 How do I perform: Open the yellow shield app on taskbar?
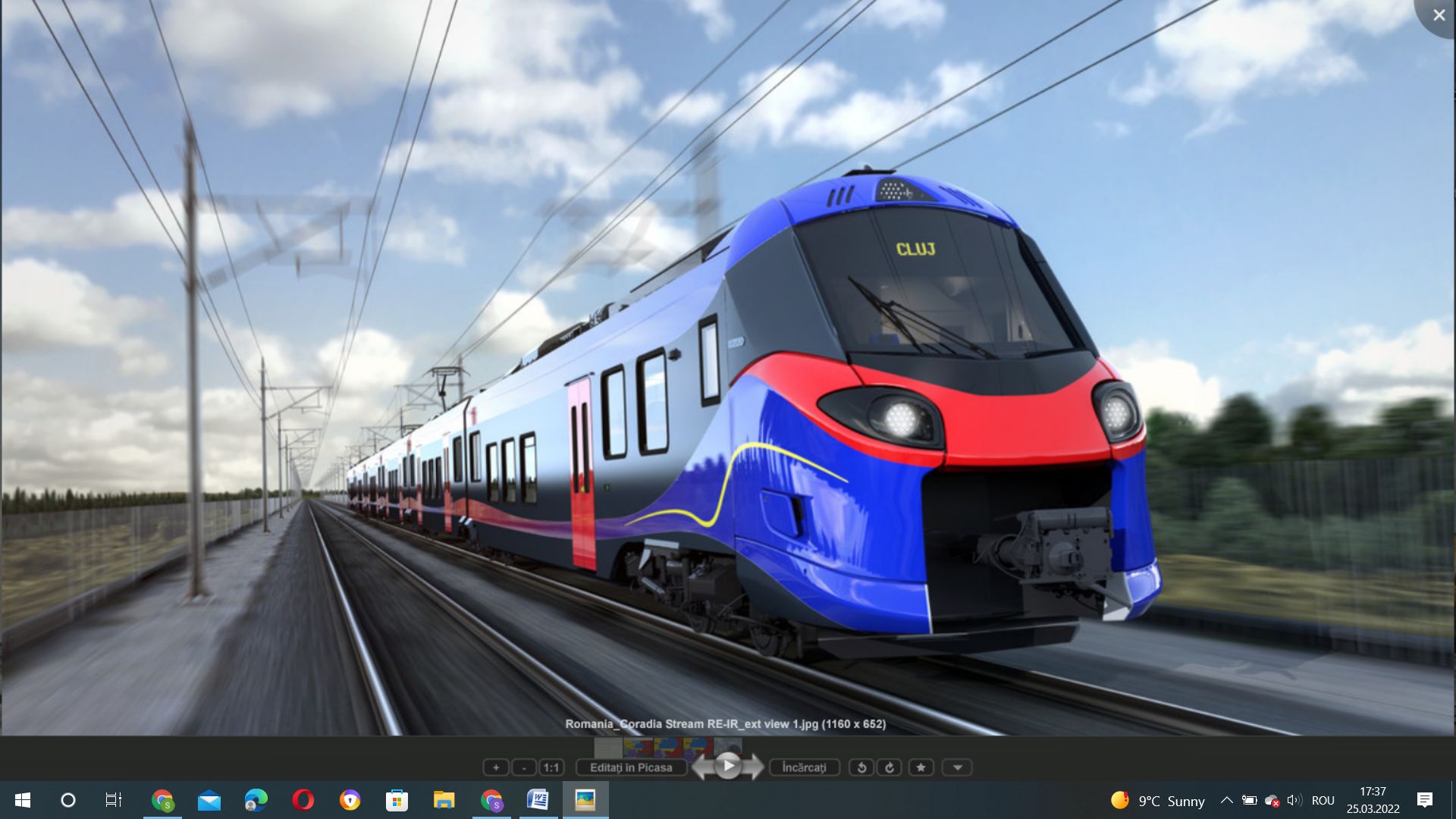tap(350, 800)
